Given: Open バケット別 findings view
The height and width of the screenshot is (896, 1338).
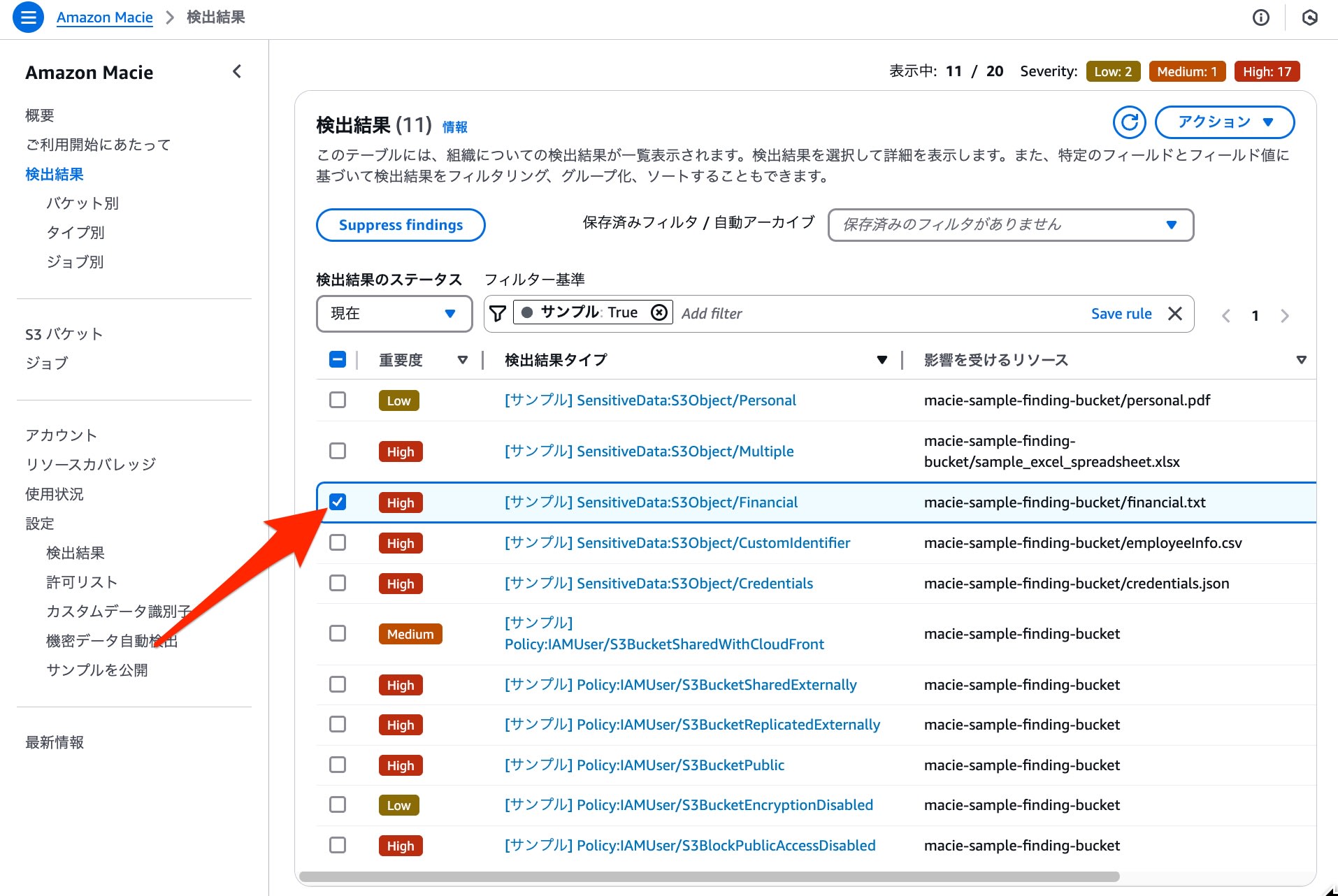Looking at the screenshot, I should point(82,203).
